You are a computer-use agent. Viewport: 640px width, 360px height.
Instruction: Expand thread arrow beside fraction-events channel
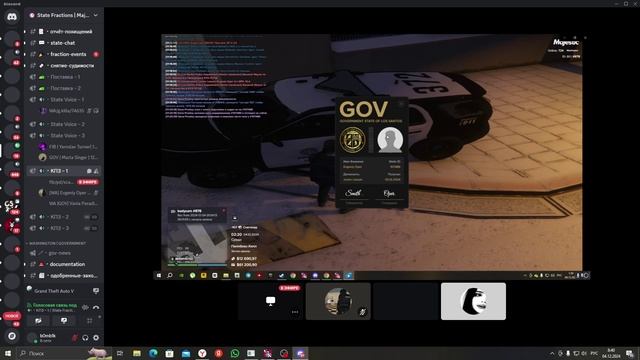(x=25, y=54)
